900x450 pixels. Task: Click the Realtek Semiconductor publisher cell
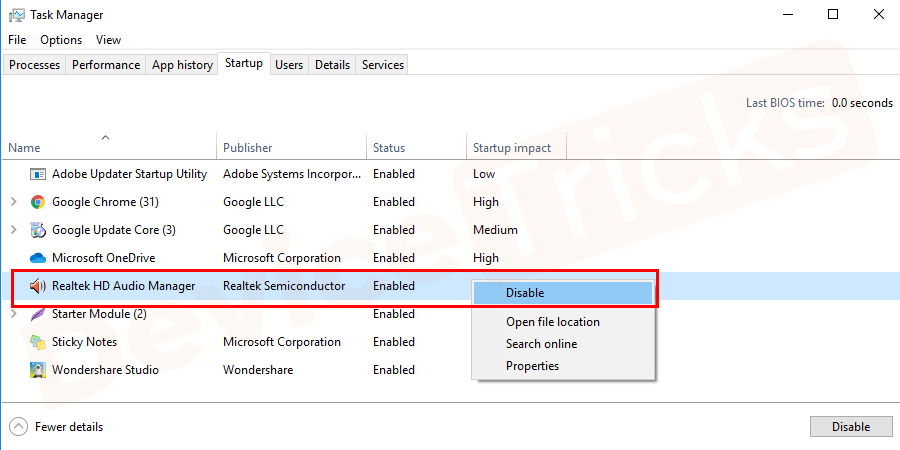(284, 286)
